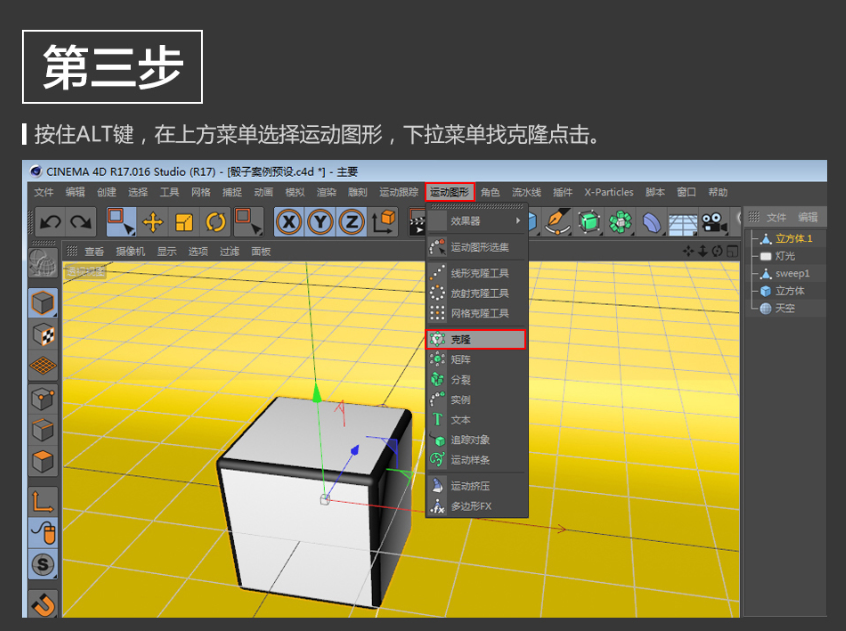Click the Undo arrow in the toolbar
846x631 pixels.
pyautogui.click(x=51, y=221)
